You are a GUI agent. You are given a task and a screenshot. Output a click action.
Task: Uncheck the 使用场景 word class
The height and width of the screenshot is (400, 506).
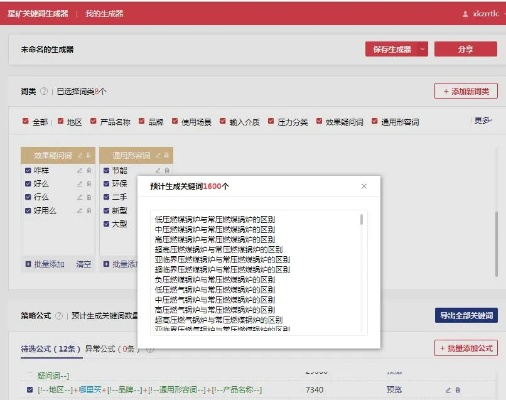[x=175, y=121]
